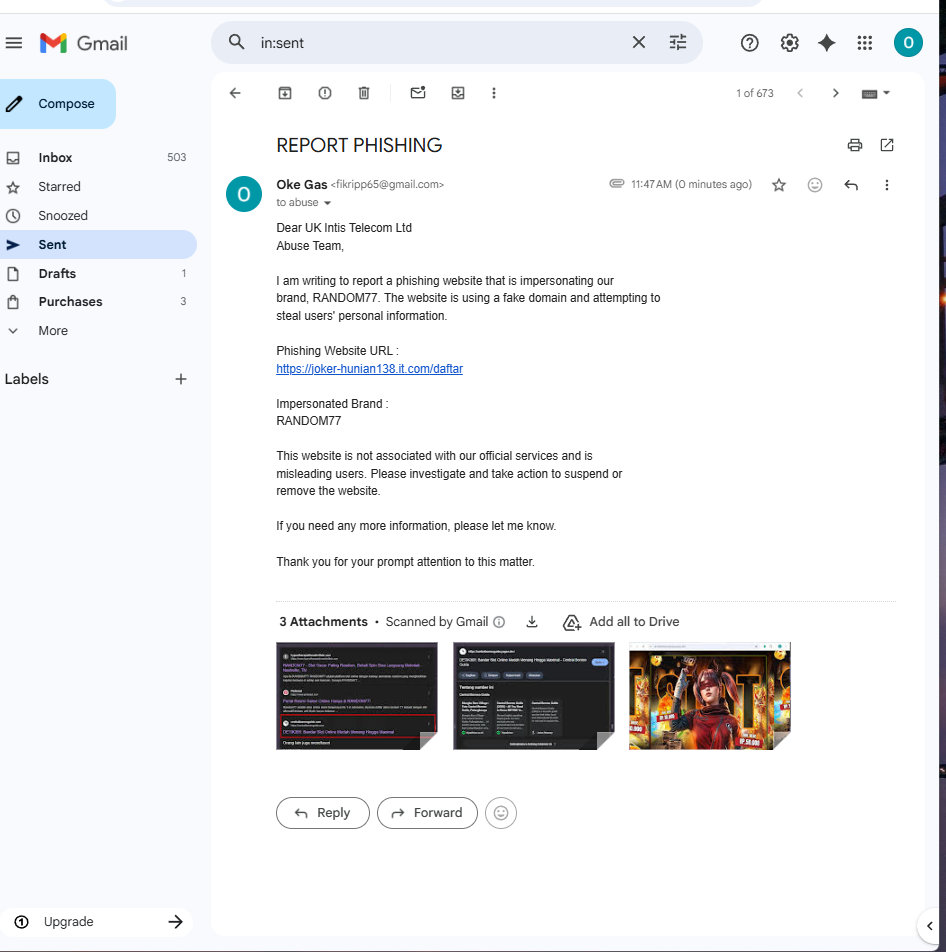Mark email as unread
Screen dimensions: 946x952
[x=418, y=92]
